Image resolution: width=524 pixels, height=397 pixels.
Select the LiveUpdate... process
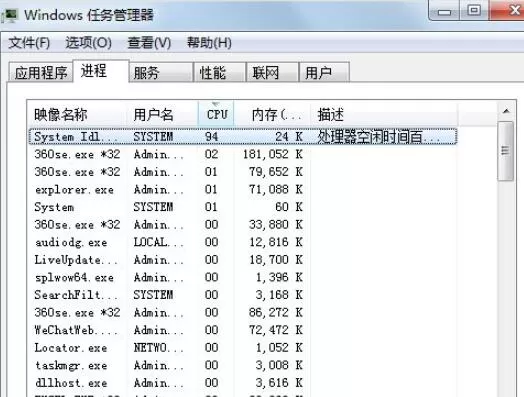[x=243, y=260]
